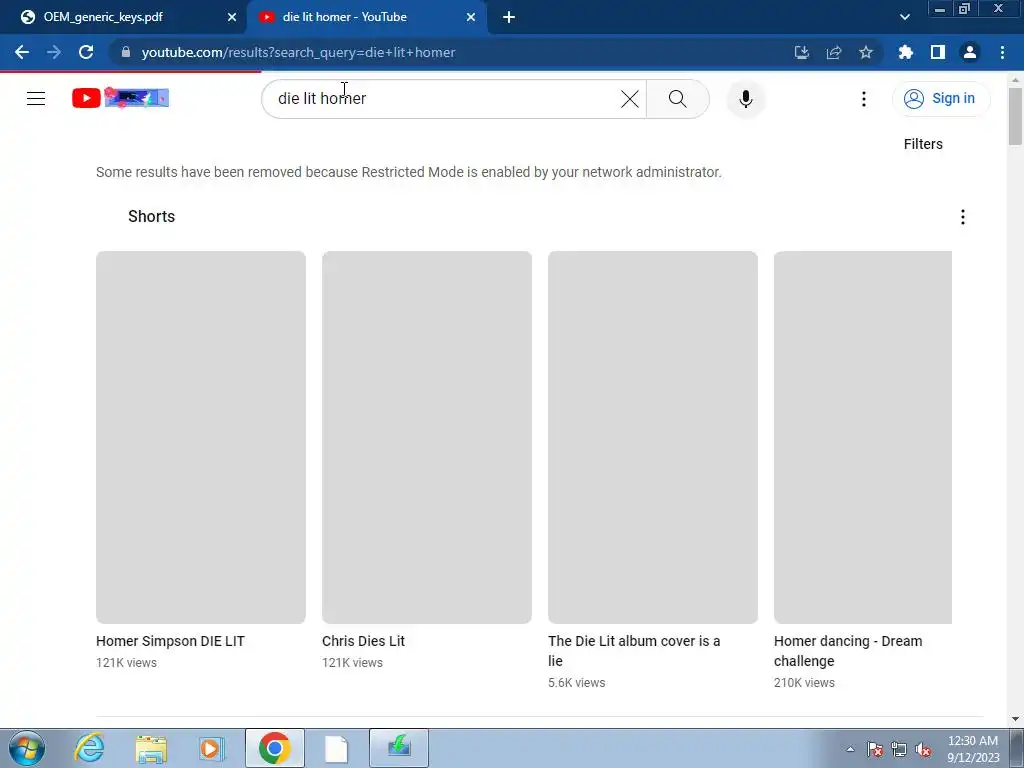
Task: Open 'The Die Lit album cover is a lie' title
Action: 634,651
